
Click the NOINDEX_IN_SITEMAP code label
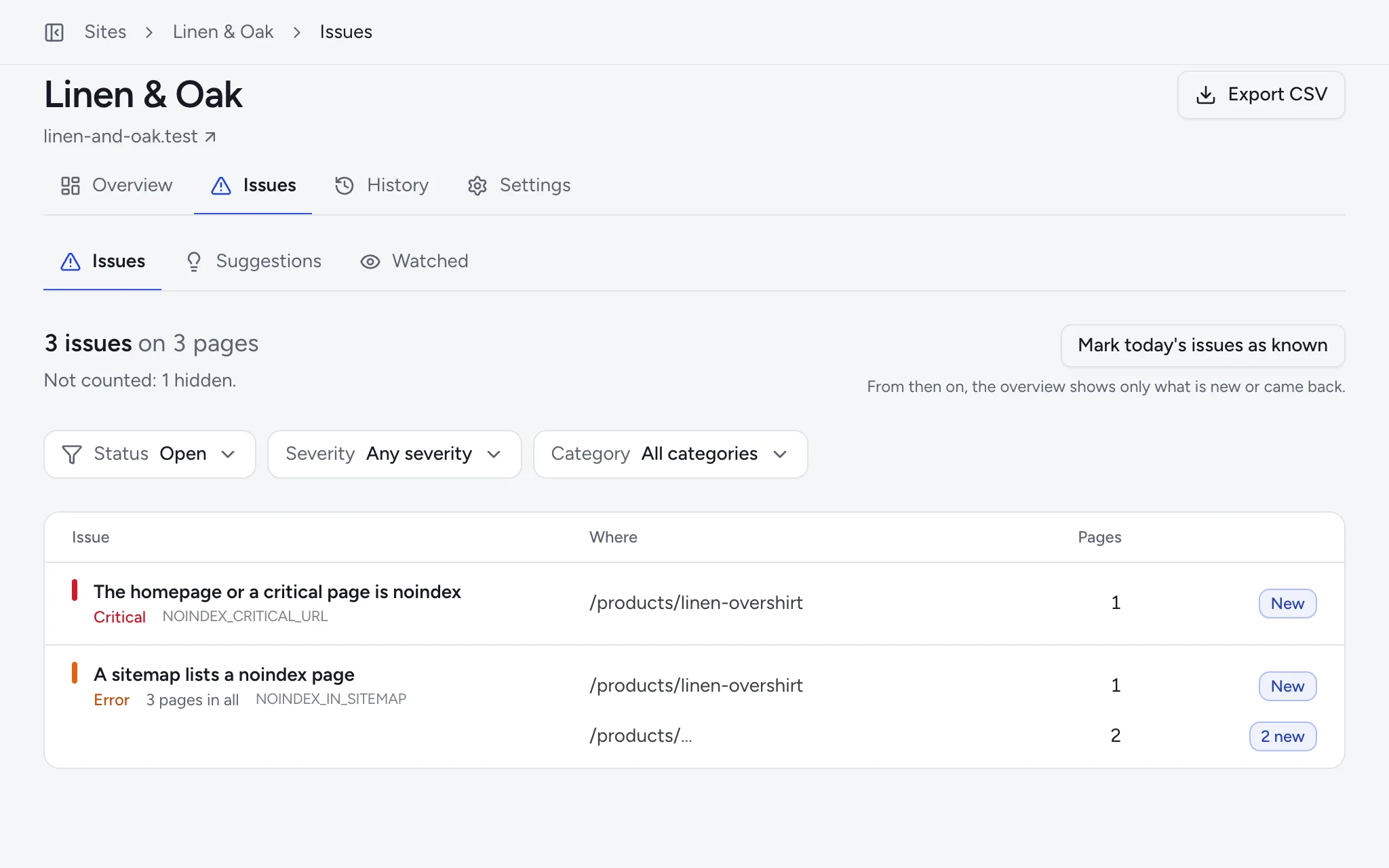tap(331, 699)
